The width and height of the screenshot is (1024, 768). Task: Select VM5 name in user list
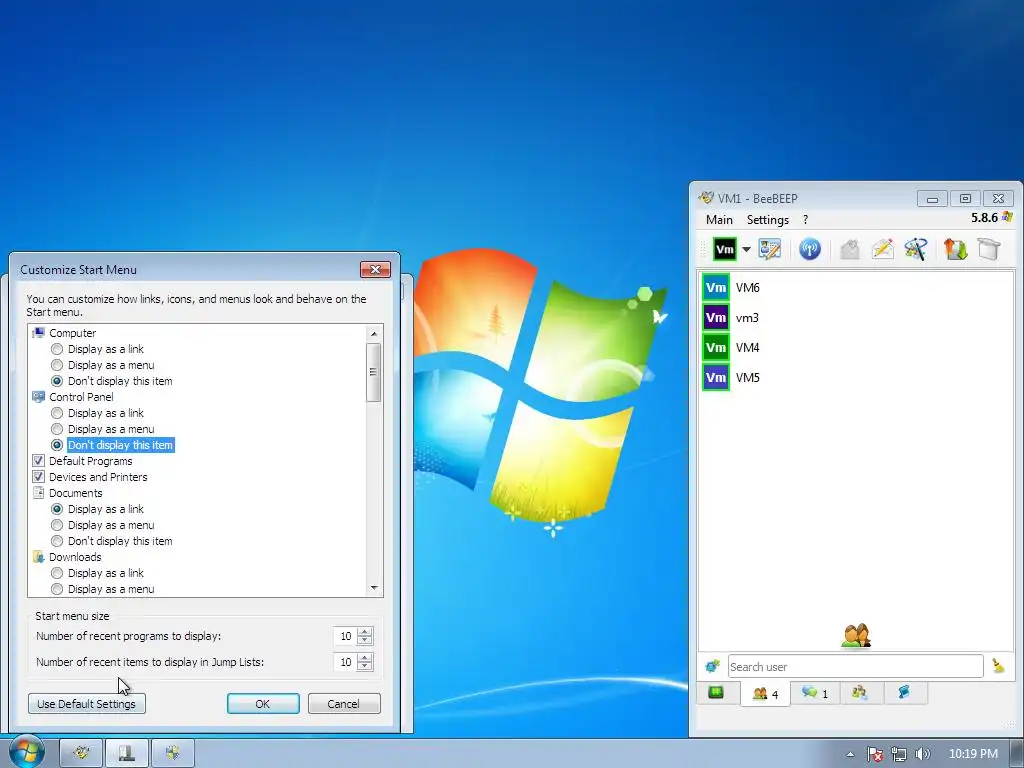(748, 377)
